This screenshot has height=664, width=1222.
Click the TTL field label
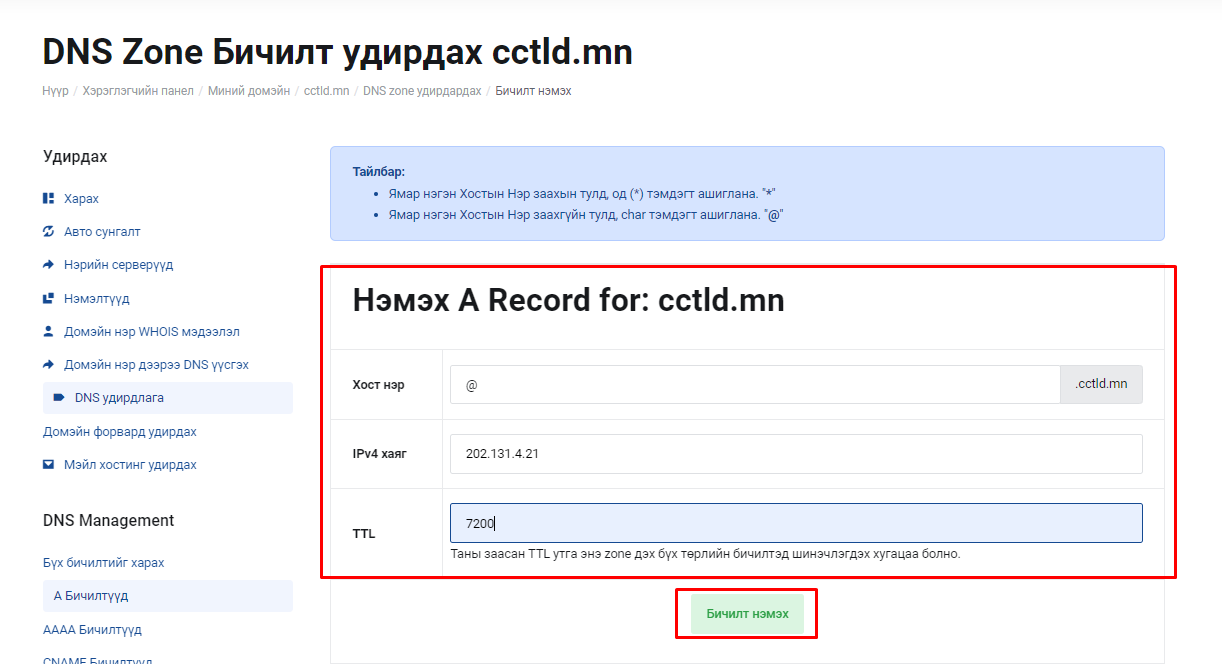[364, 534]
